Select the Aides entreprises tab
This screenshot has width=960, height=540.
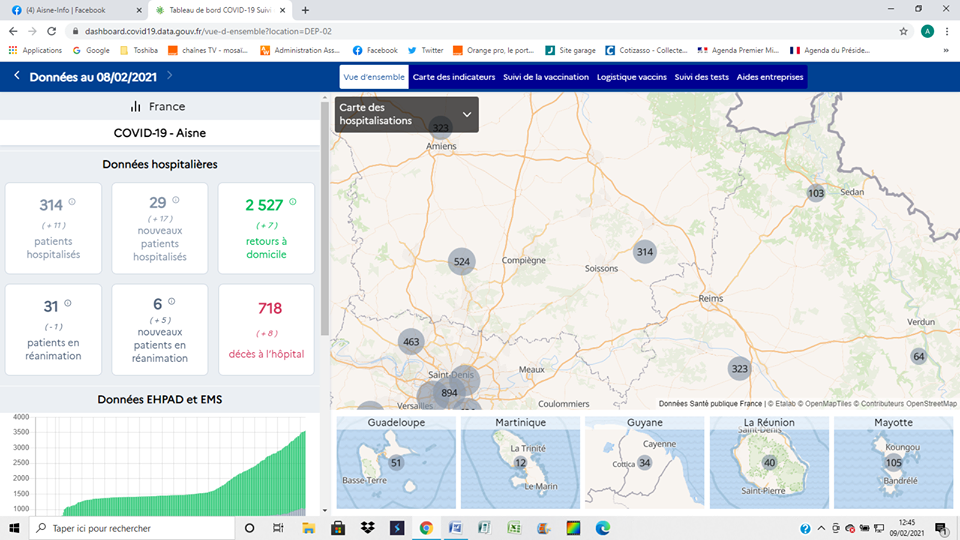click(769, 77)
